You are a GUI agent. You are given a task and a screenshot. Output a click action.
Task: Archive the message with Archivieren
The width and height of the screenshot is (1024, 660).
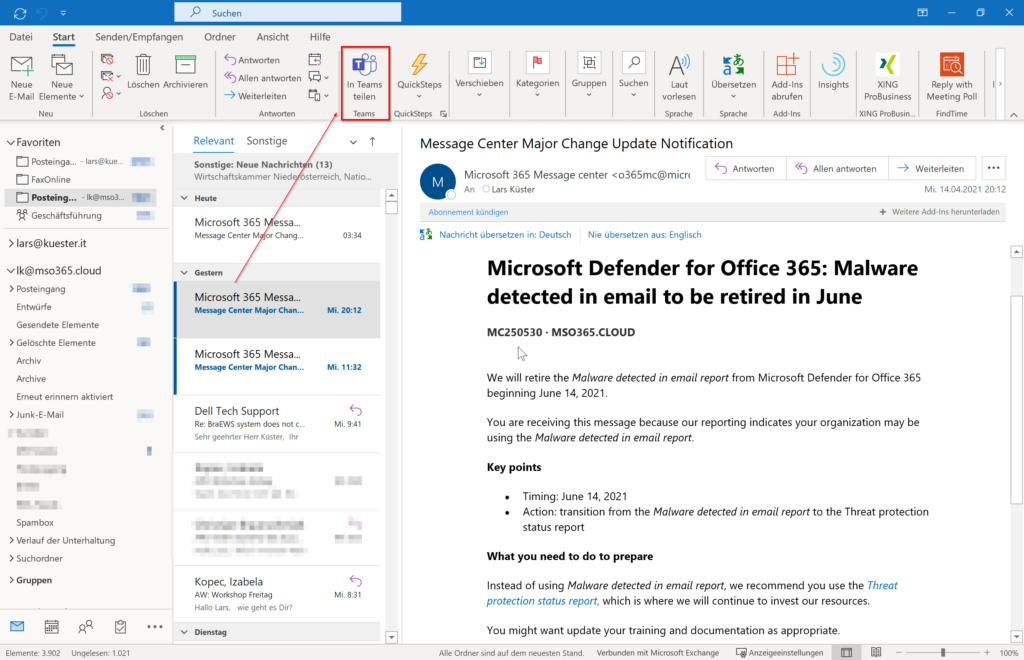point(185,72)
